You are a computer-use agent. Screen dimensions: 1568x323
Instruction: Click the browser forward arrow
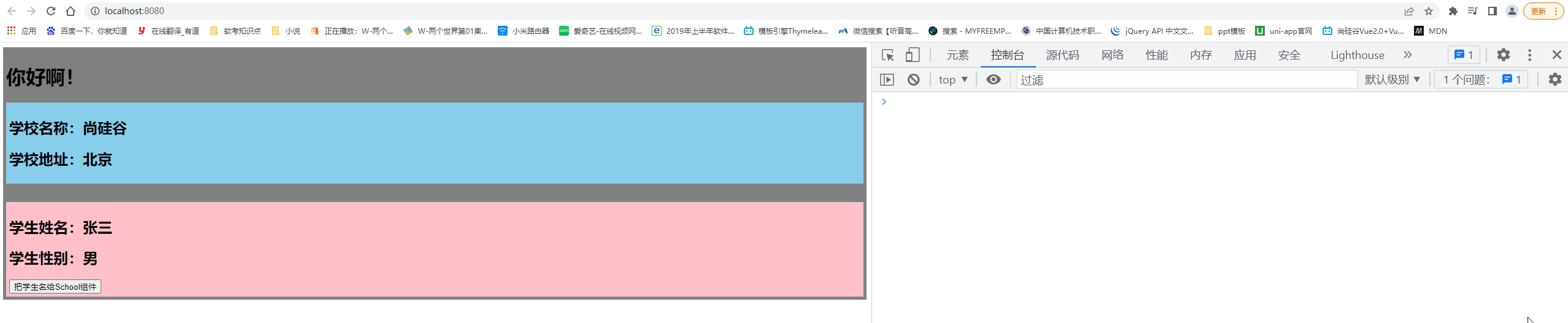31,11
